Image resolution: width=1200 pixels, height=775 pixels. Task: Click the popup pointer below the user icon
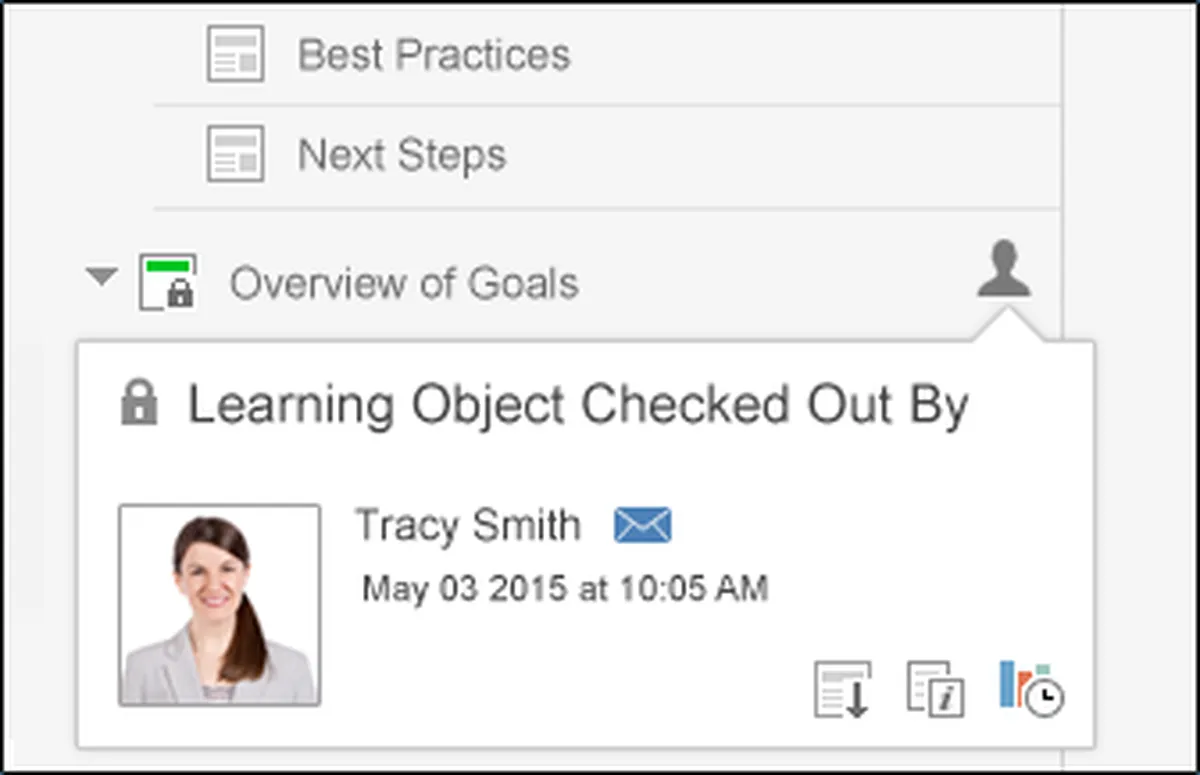point(1008,324)
